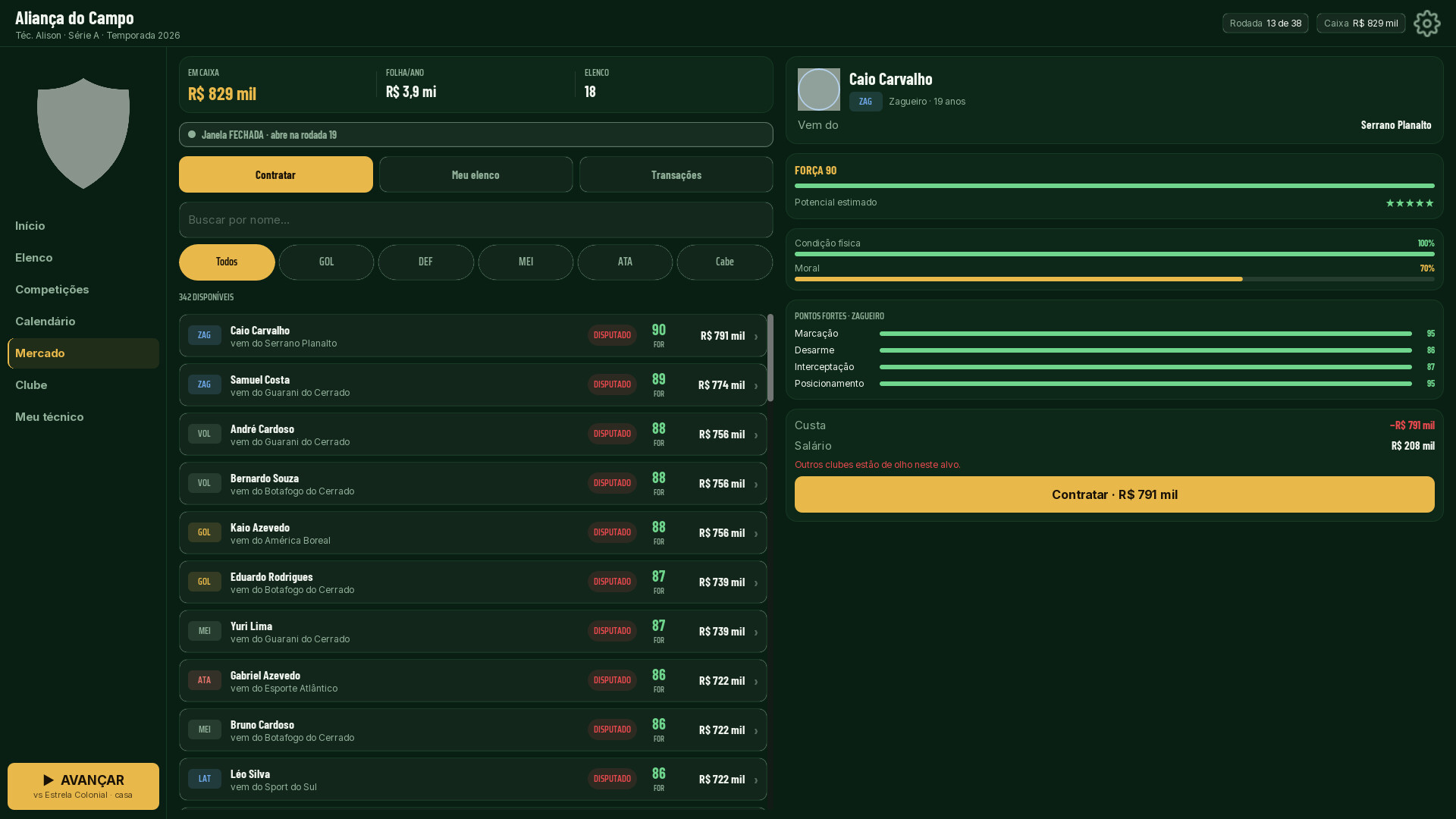Click the transfer window status dot
Screen dimensions: 1456x819
pos(192,134)
